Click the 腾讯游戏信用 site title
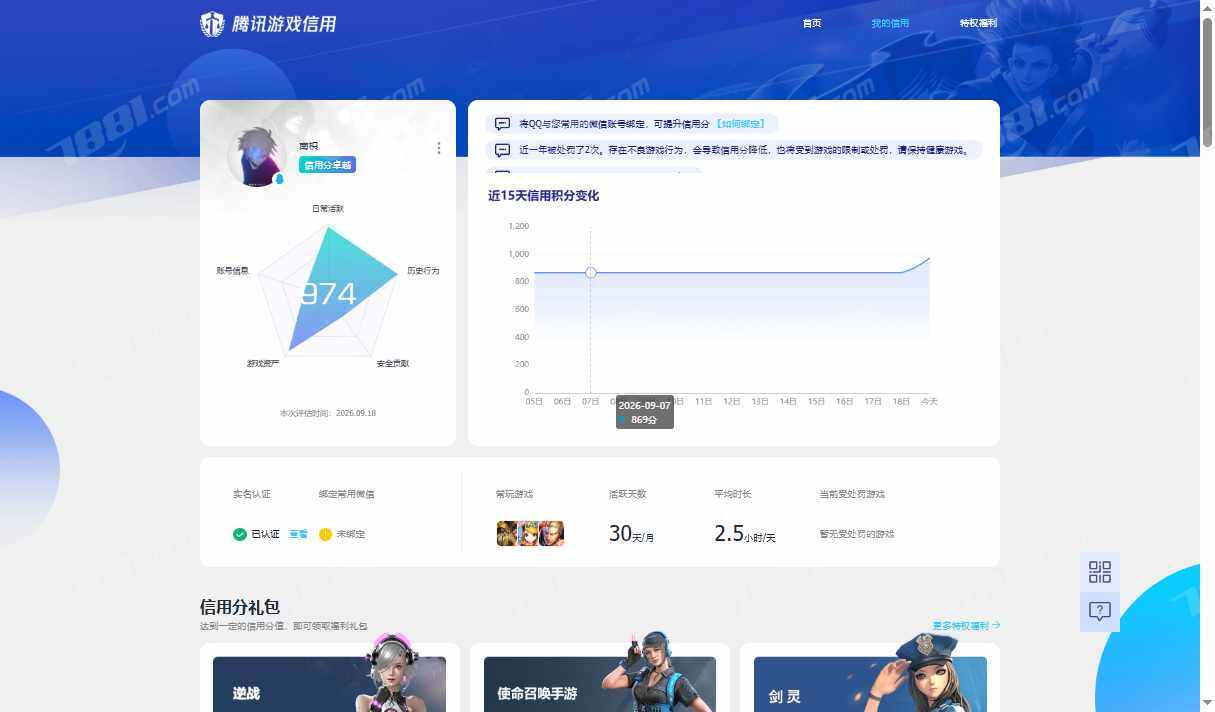The height and width of the screenshot is (712, 1215). 284,24
